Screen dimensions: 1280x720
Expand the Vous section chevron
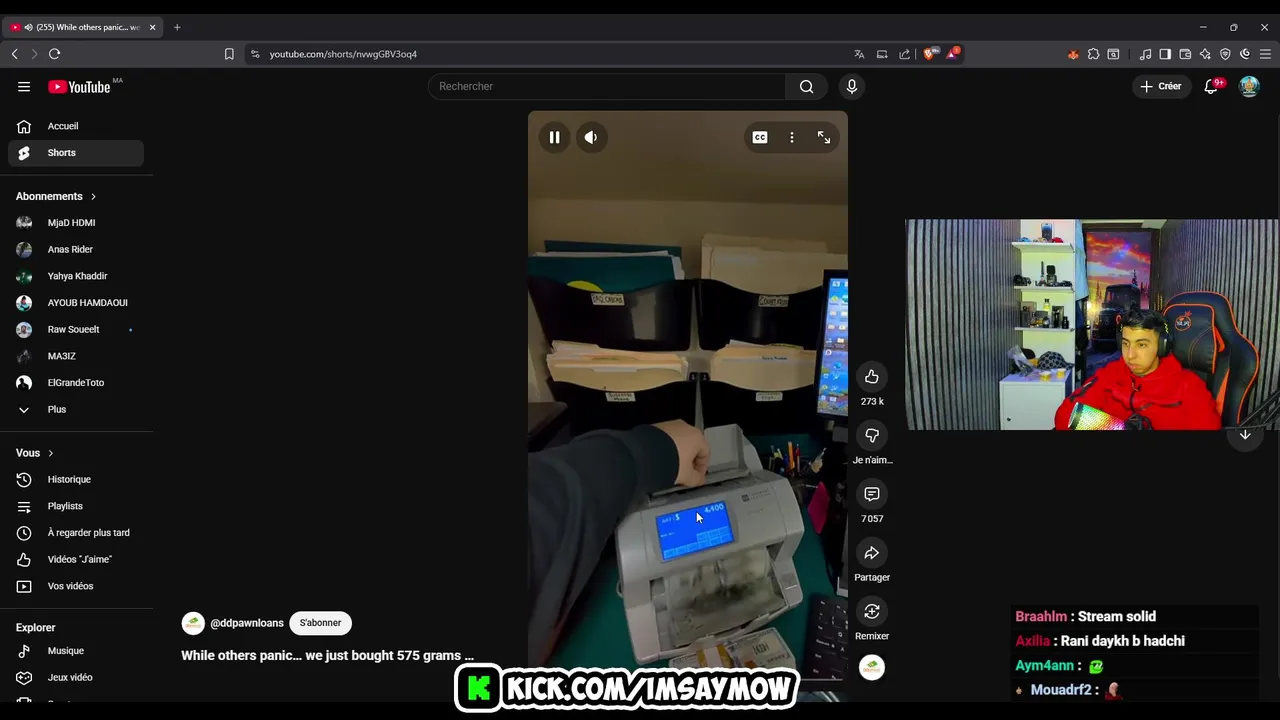(x=50, y=453)
